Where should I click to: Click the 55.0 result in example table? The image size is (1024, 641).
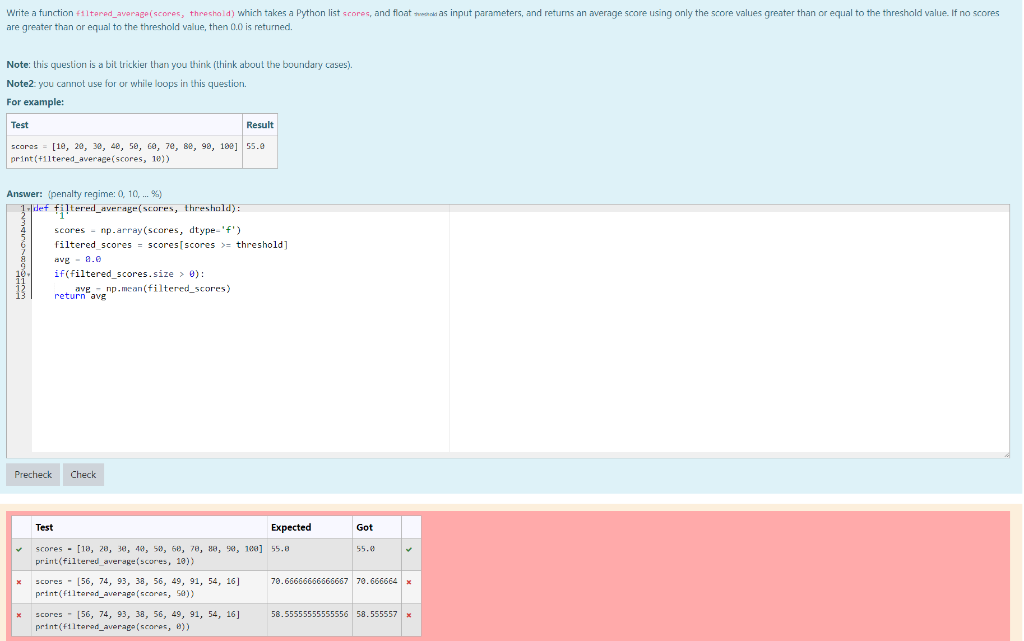(255, 146)
